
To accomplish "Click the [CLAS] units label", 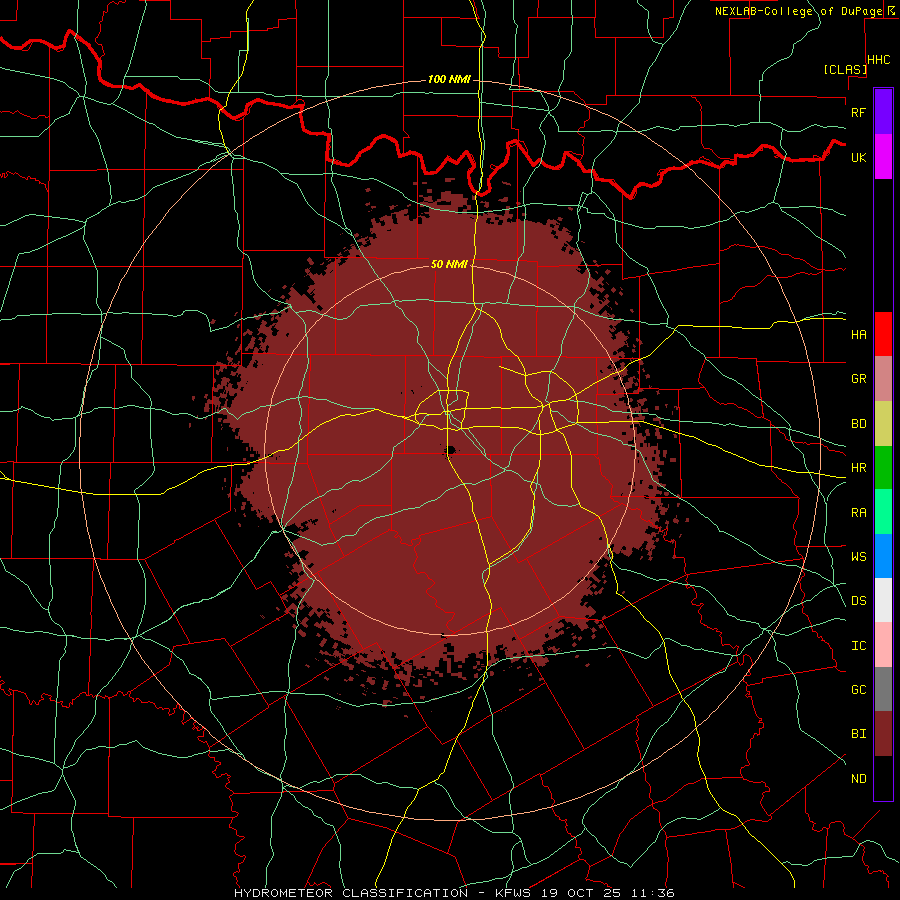I will [845, 69].
